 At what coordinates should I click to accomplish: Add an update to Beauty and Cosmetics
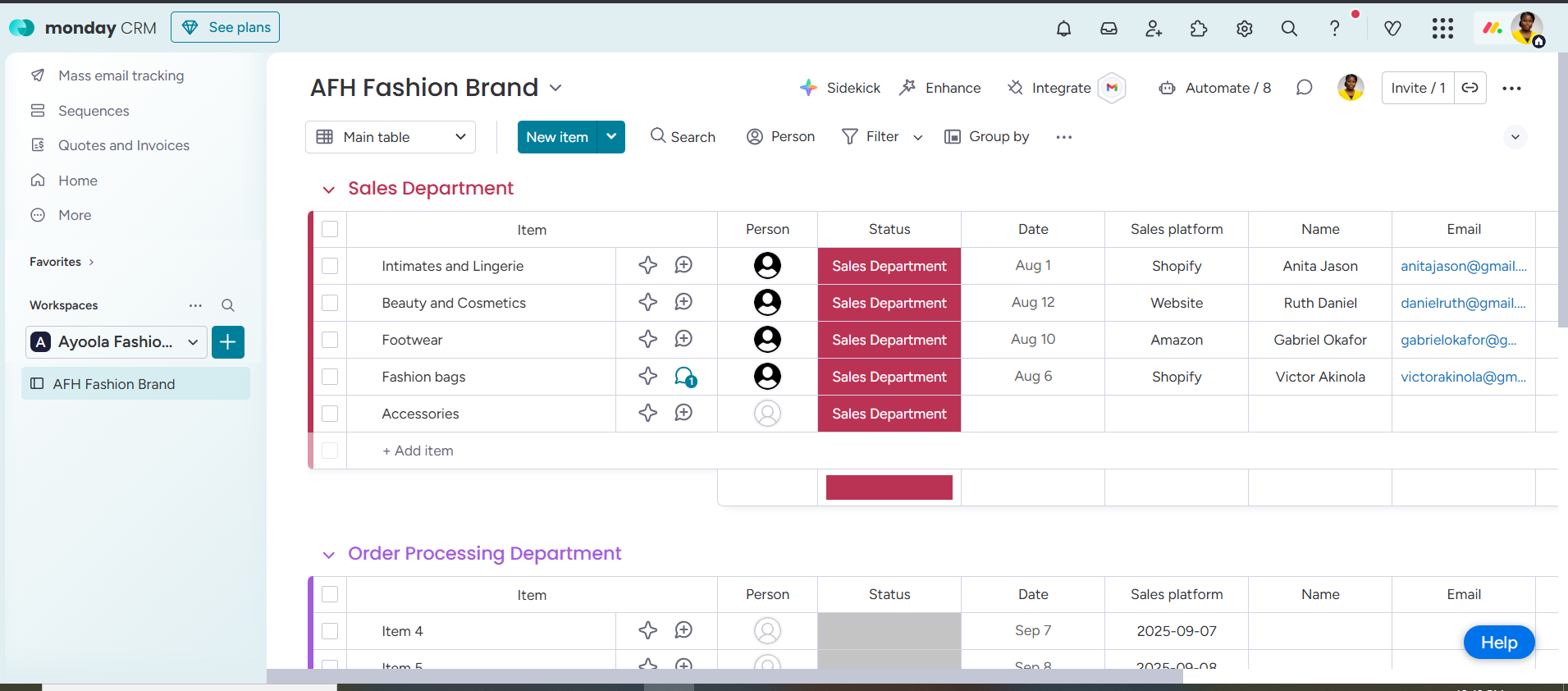683,302
